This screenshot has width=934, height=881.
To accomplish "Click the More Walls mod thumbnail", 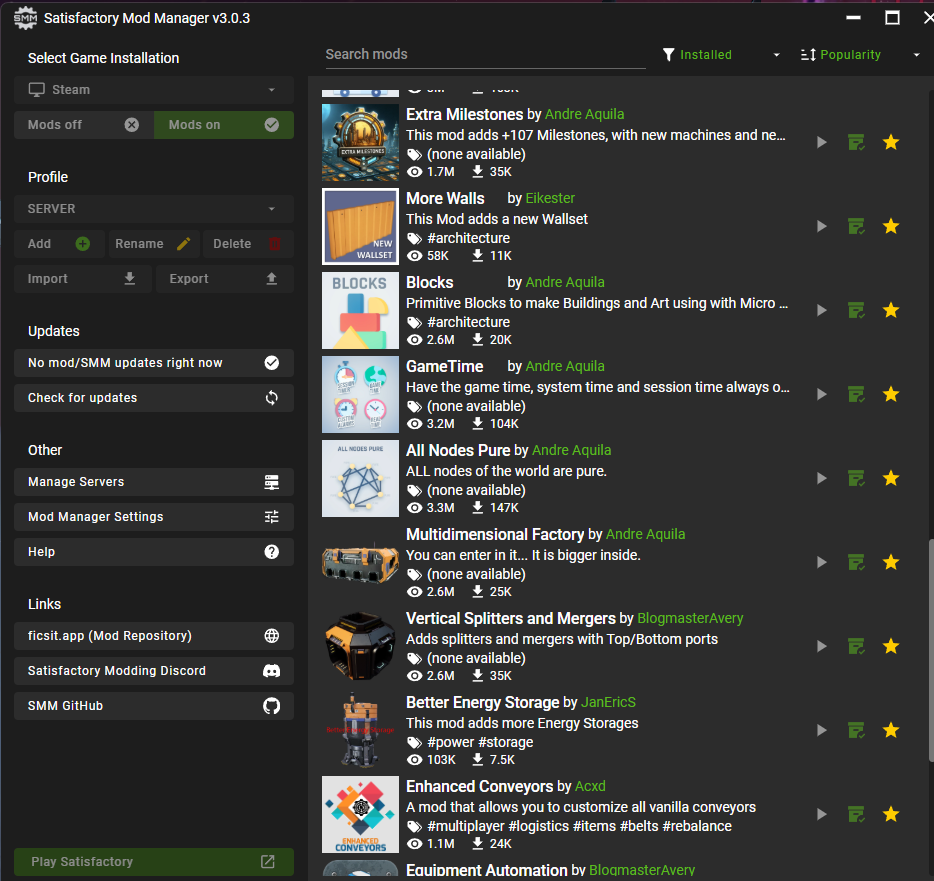I will point(360,226).
